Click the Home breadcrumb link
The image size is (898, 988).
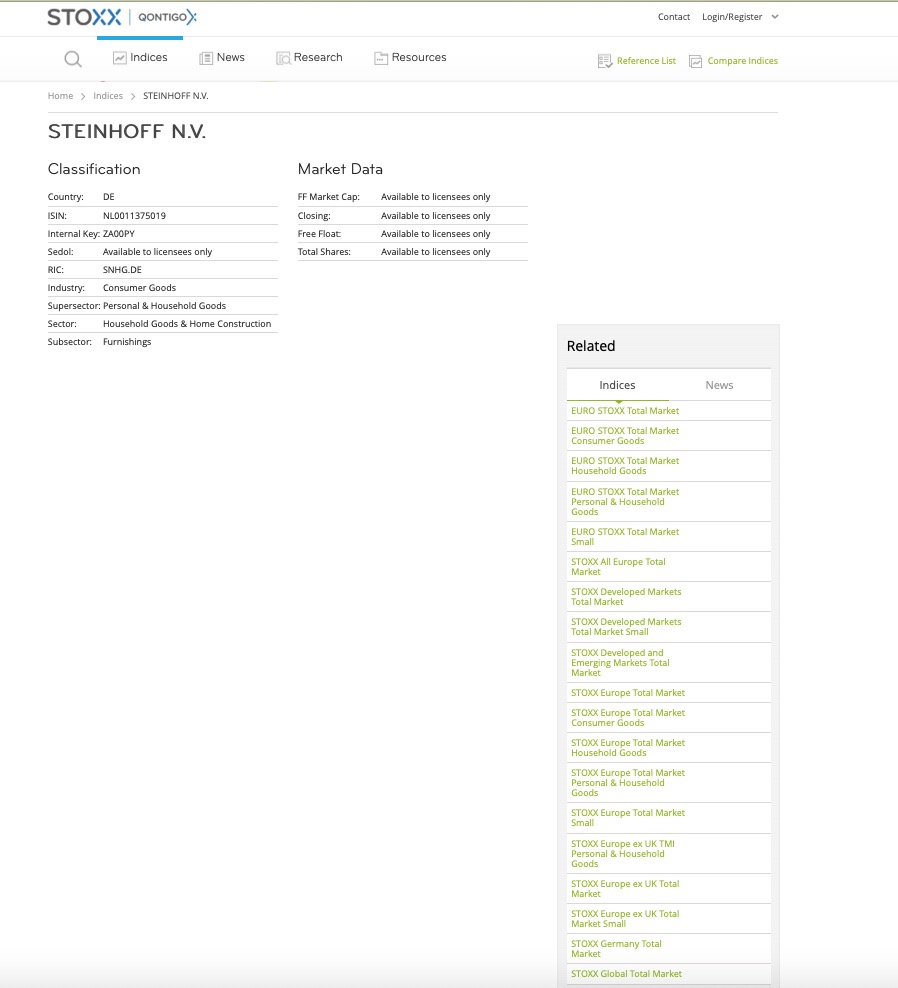pos(60,95)
